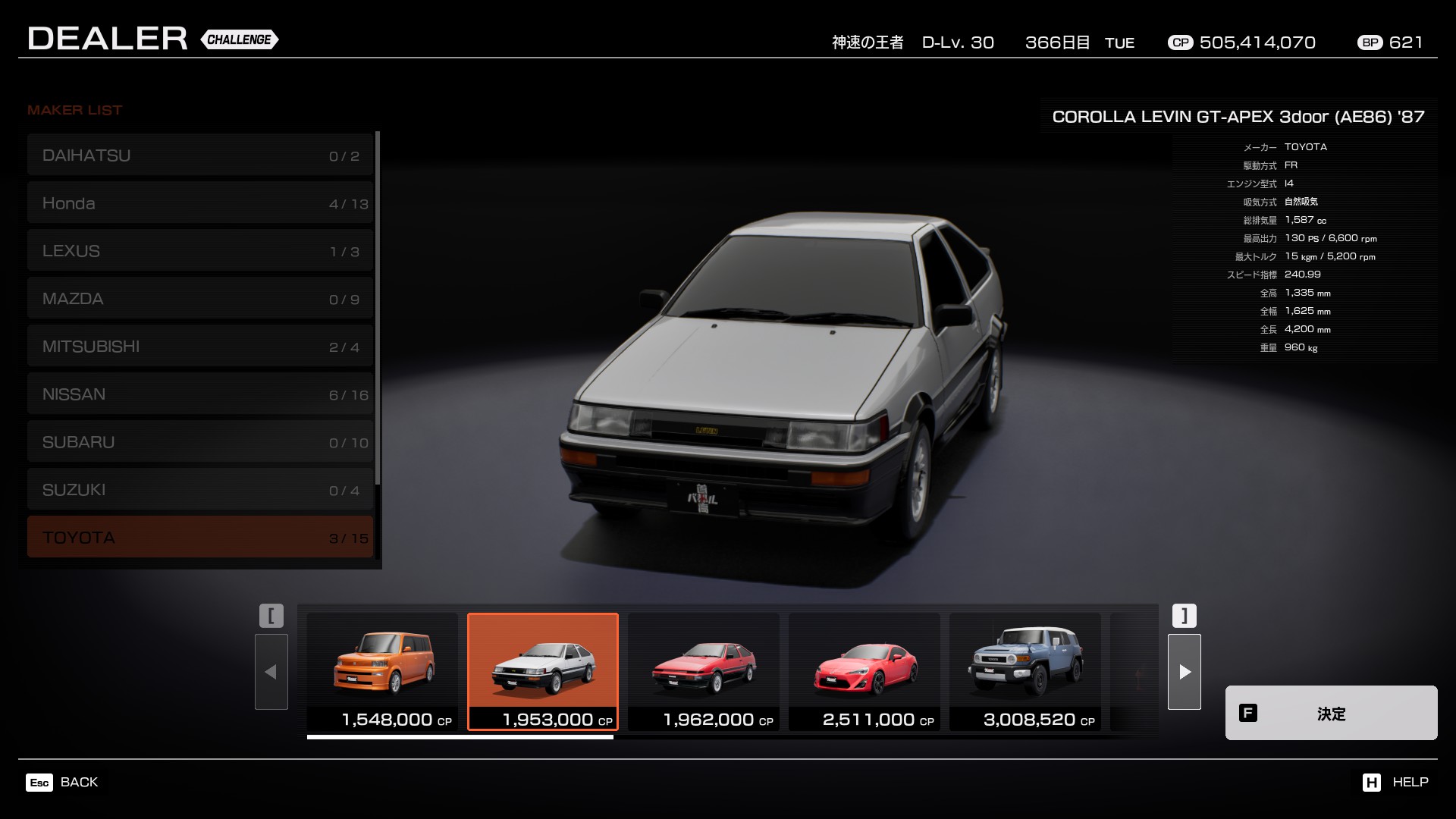Click the left arrow carousel button
The height and width of the screenshot is (819, 1456).
[271, 671]
